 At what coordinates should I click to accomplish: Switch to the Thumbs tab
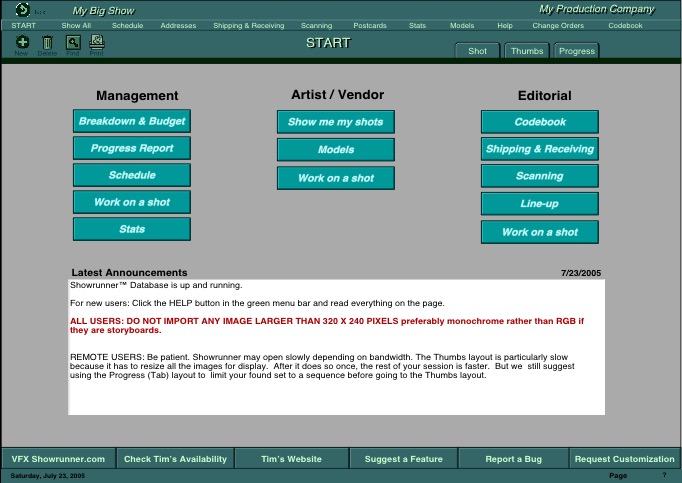(x=526, y=51)
